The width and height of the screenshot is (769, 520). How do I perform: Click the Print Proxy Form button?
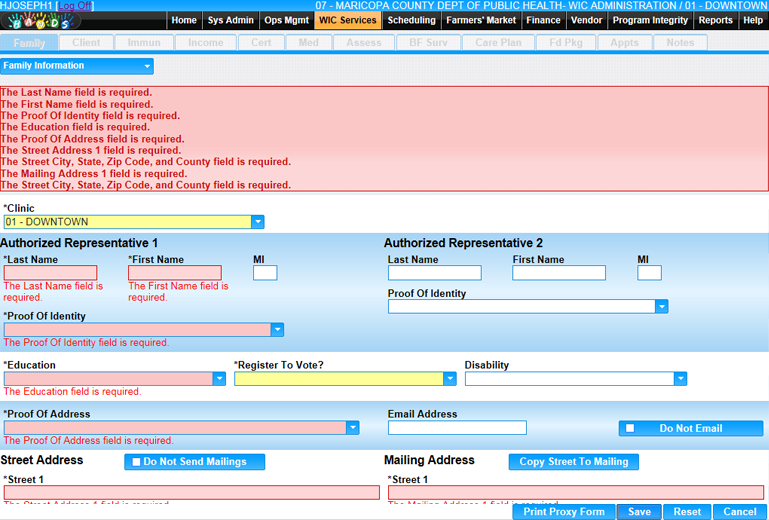564,512
